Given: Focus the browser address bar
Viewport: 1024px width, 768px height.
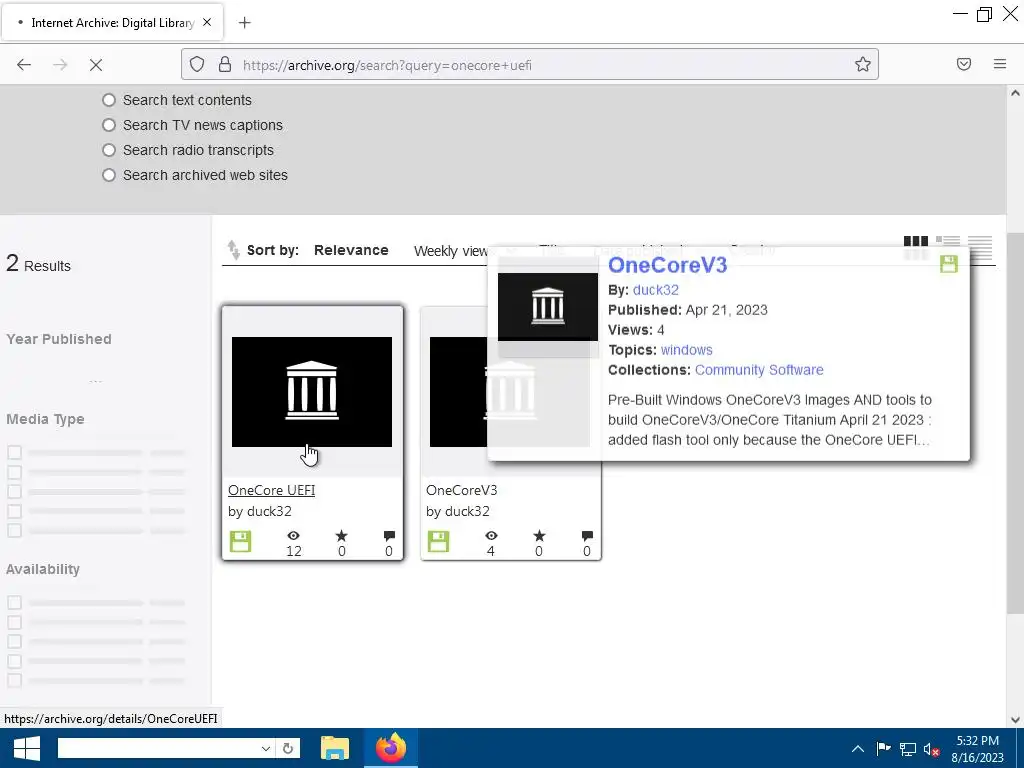Looking at the screenshot, I should pyautogui.click(x=530, y=65).
